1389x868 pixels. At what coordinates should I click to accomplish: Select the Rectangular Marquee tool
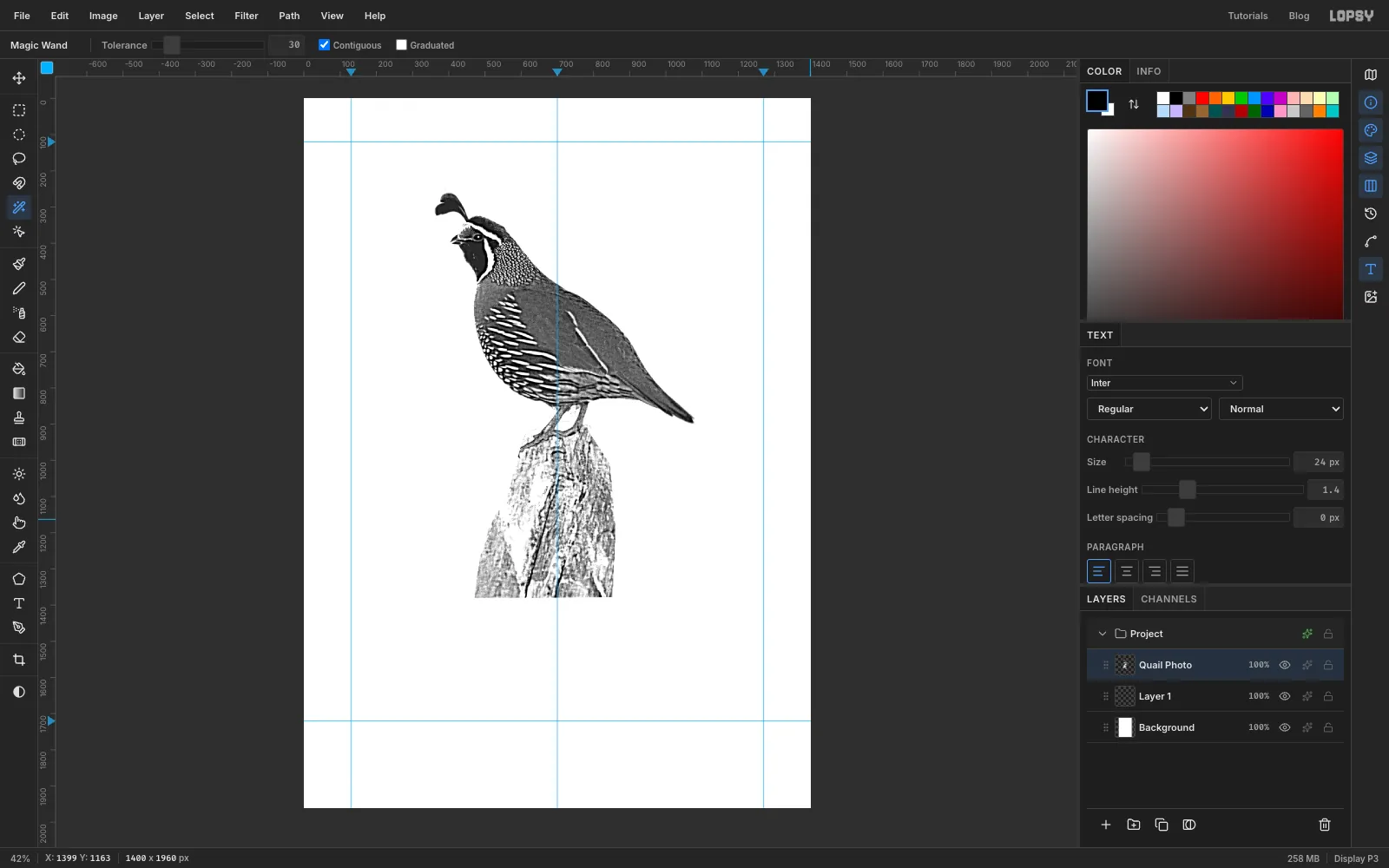pyautogui.click(x=19, y=110)
